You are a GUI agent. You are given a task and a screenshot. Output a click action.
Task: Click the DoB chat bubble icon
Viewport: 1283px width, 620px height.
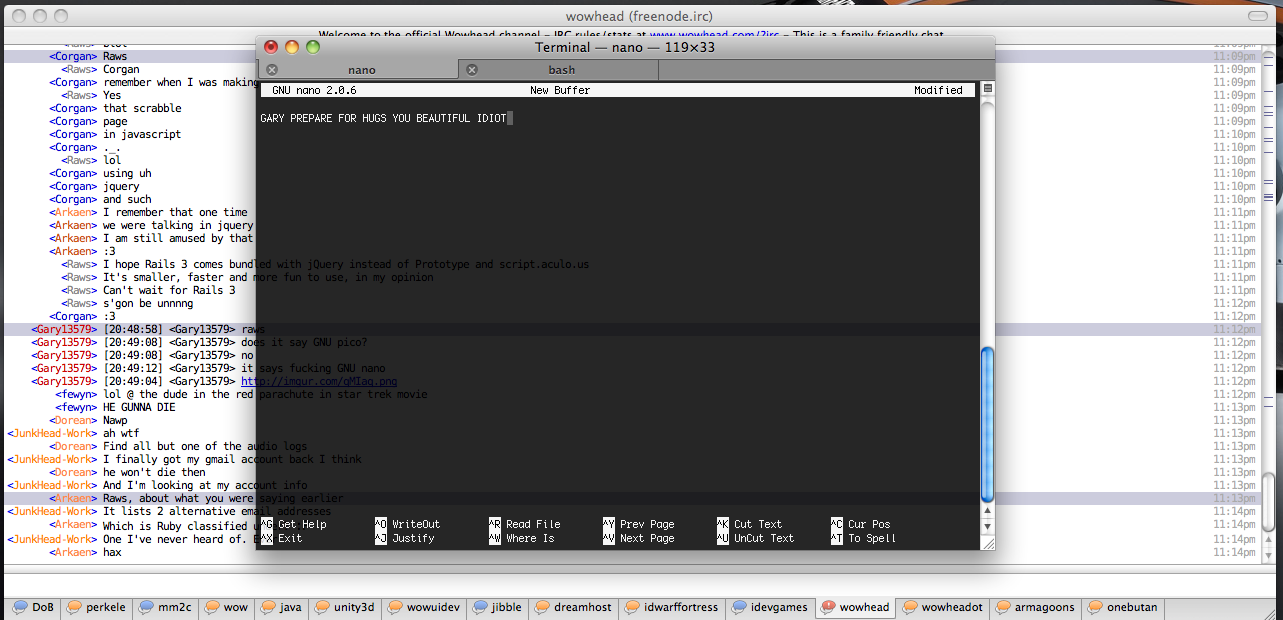tap(19, 607)
